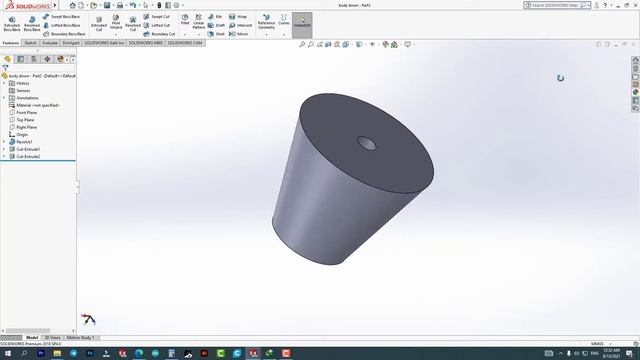
Task: Select the Lofted Cut feature
Action: 156,25
